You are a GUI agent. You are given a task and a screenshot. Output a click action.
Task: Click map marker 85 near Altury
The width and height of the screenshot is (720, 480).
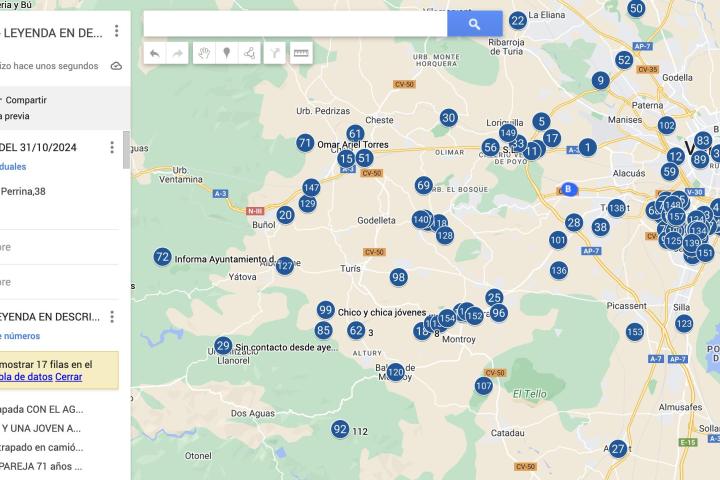pyautogui.click(x=323, y=330)
